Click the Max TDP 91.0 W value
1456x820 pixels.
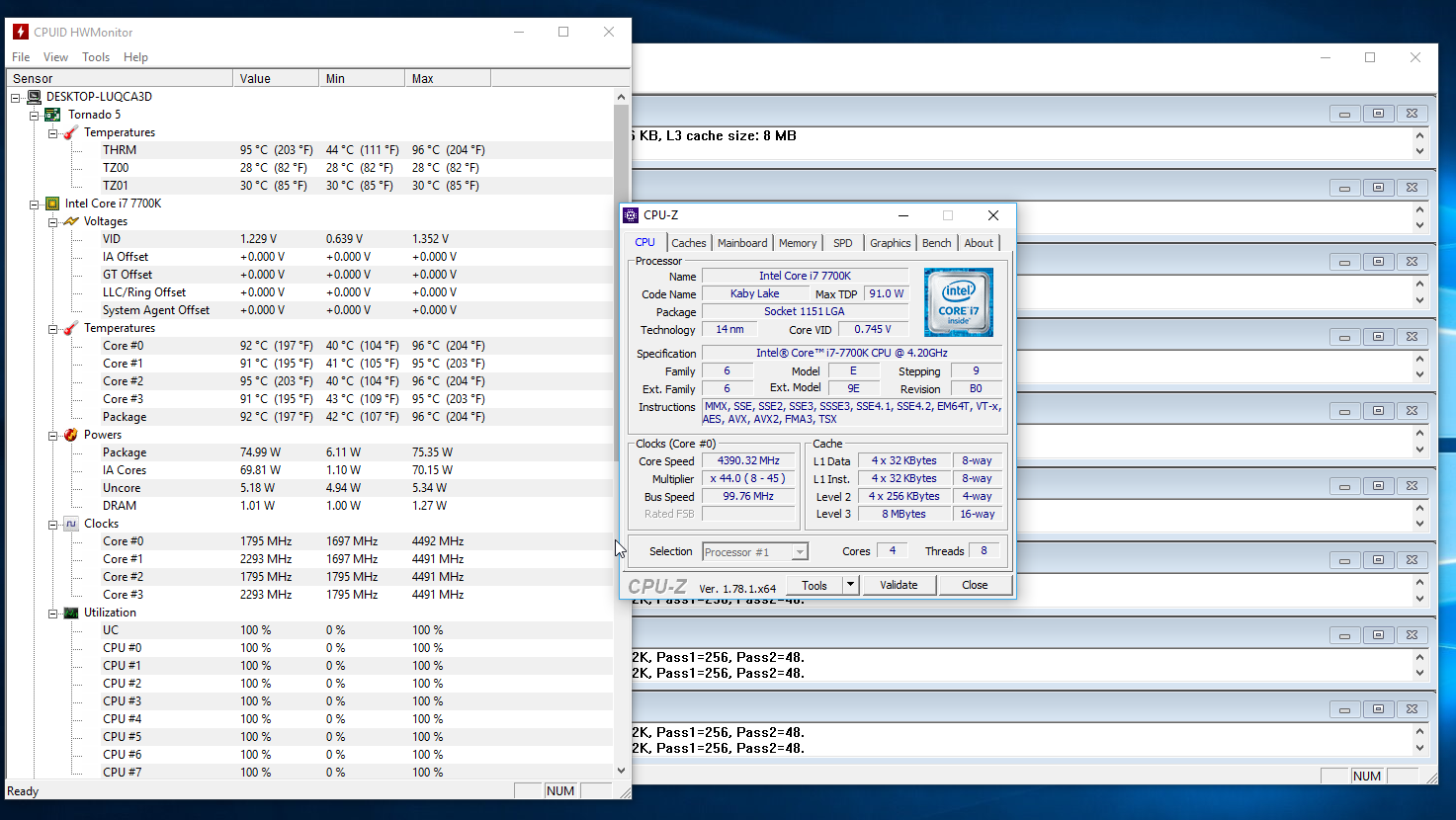coord(887,294)
